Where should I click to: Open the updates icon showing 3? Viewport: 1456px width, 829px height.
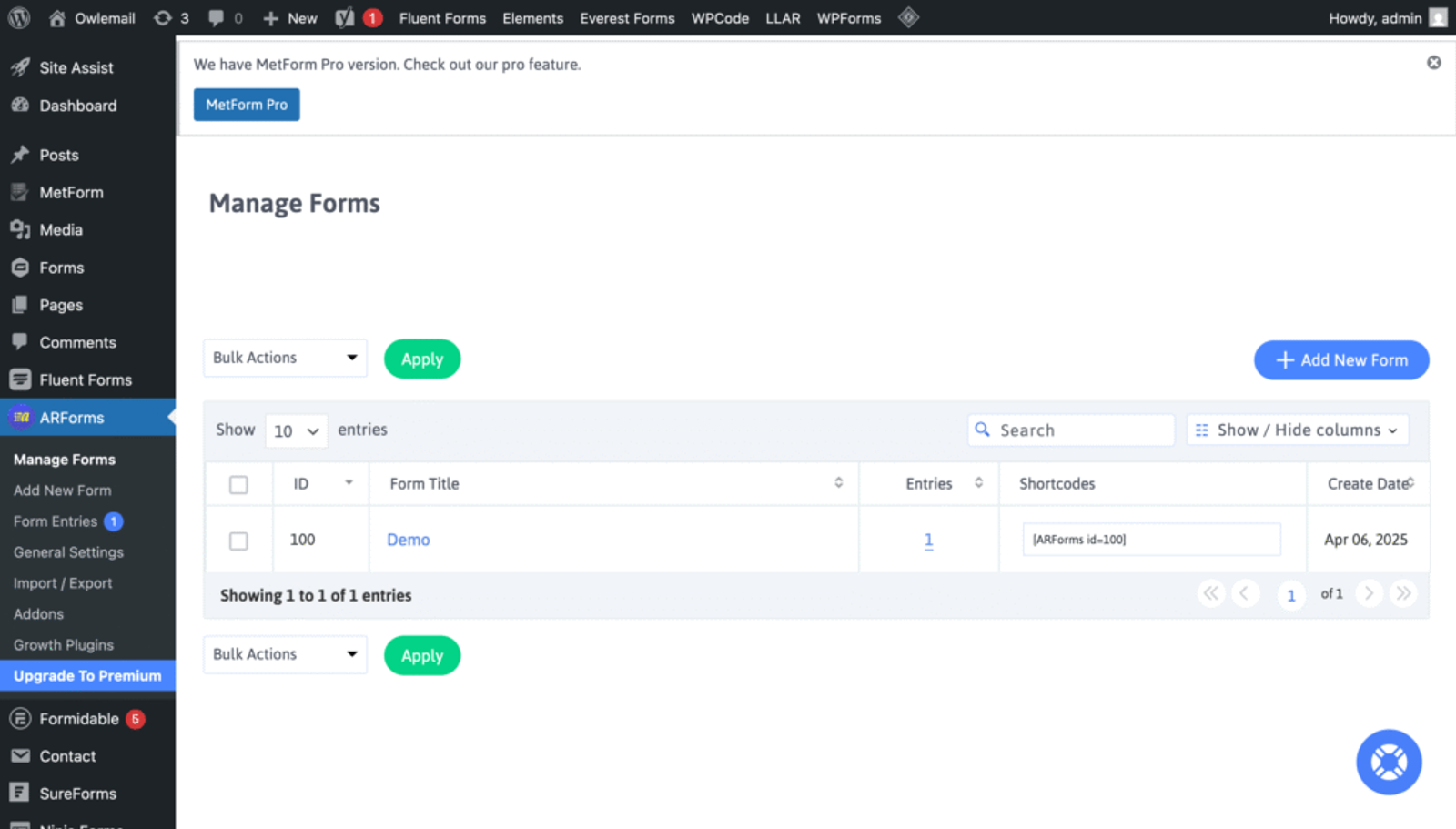[171, 18]
